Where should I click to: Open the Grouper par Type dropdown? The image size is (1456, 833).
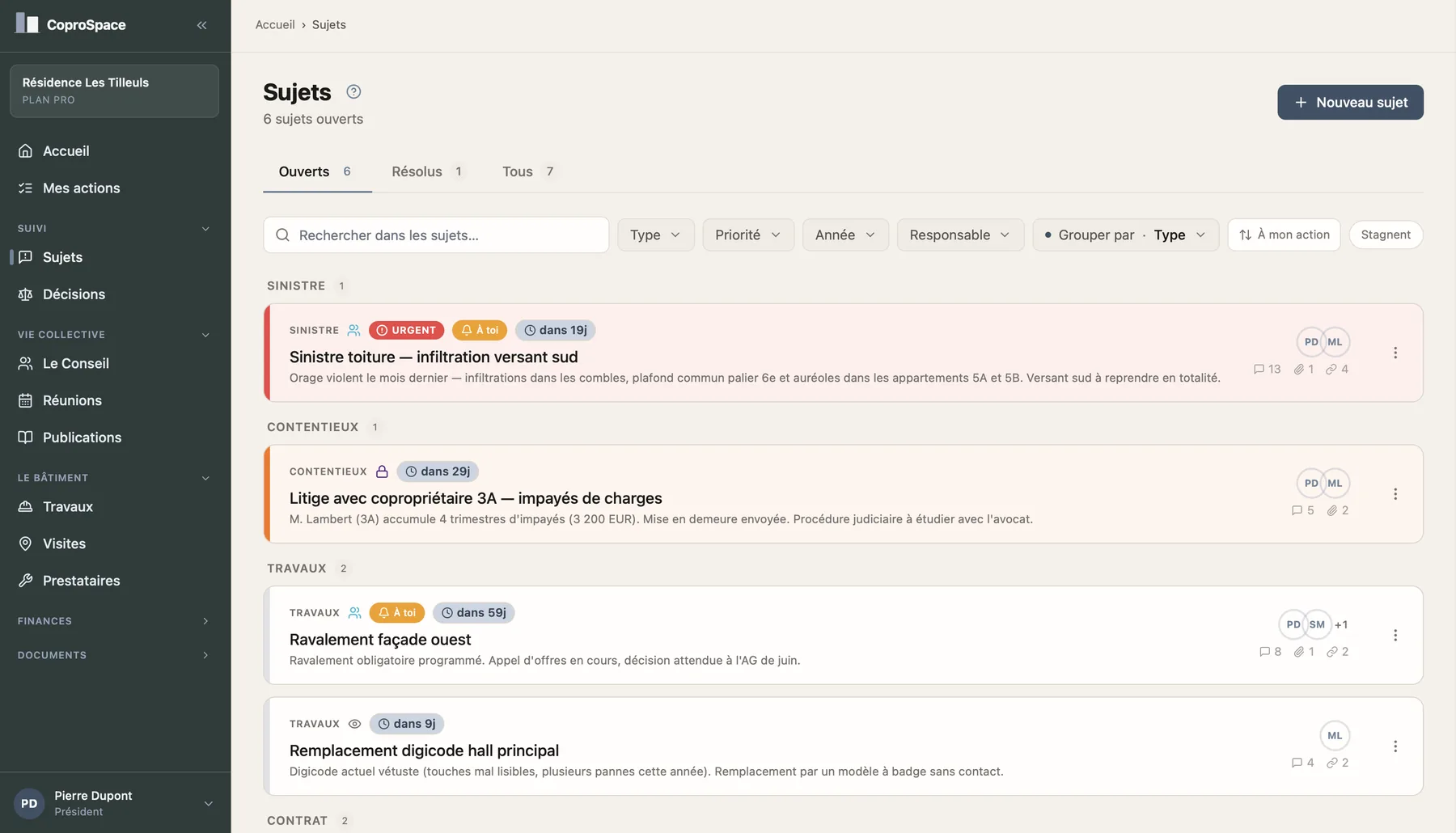tap(1125, 235)
